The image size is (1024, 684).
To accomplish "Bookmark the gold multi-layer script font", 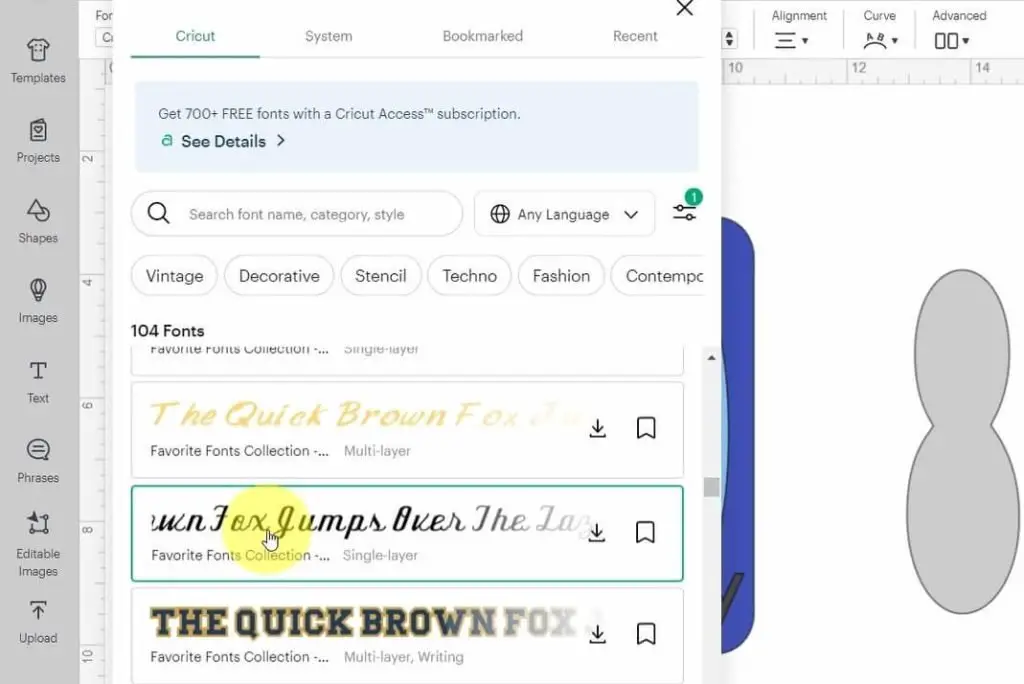I will [x=646, y=428].
